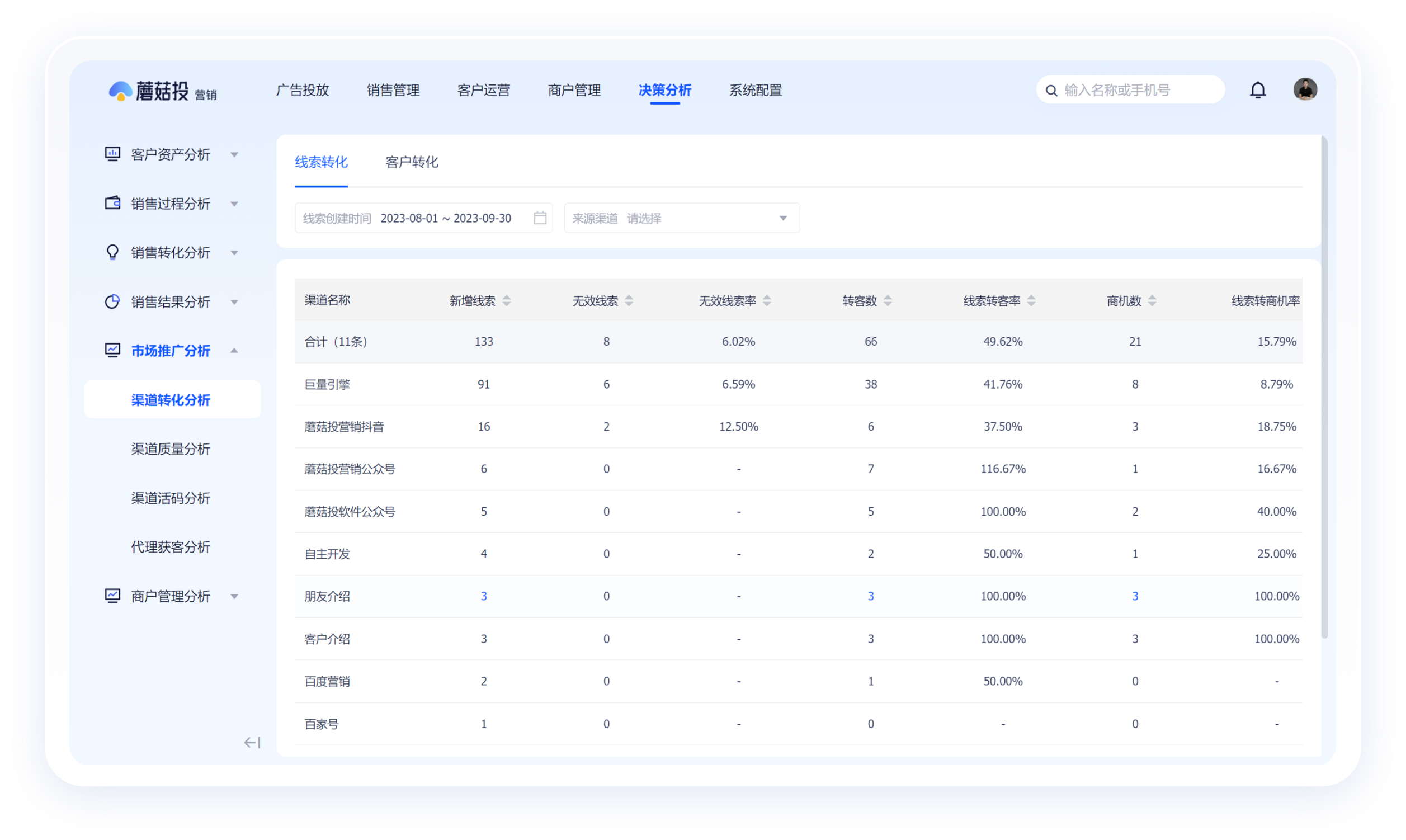
Task: Click the calendar icon in date filter
Action: pyautogui.click(x=540, y=218)
